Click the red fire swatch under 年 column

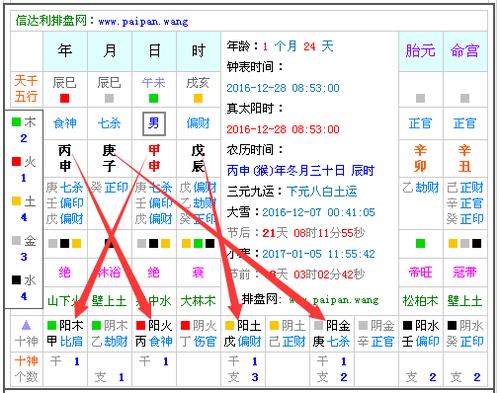click(65, 98)
